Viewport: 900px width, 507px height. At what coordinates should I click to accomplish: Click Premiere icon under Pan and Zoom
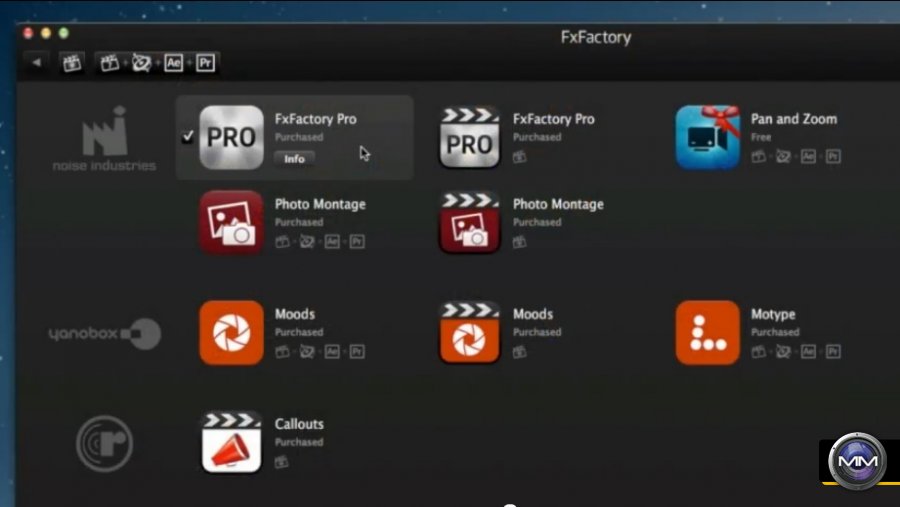point(833,156)
